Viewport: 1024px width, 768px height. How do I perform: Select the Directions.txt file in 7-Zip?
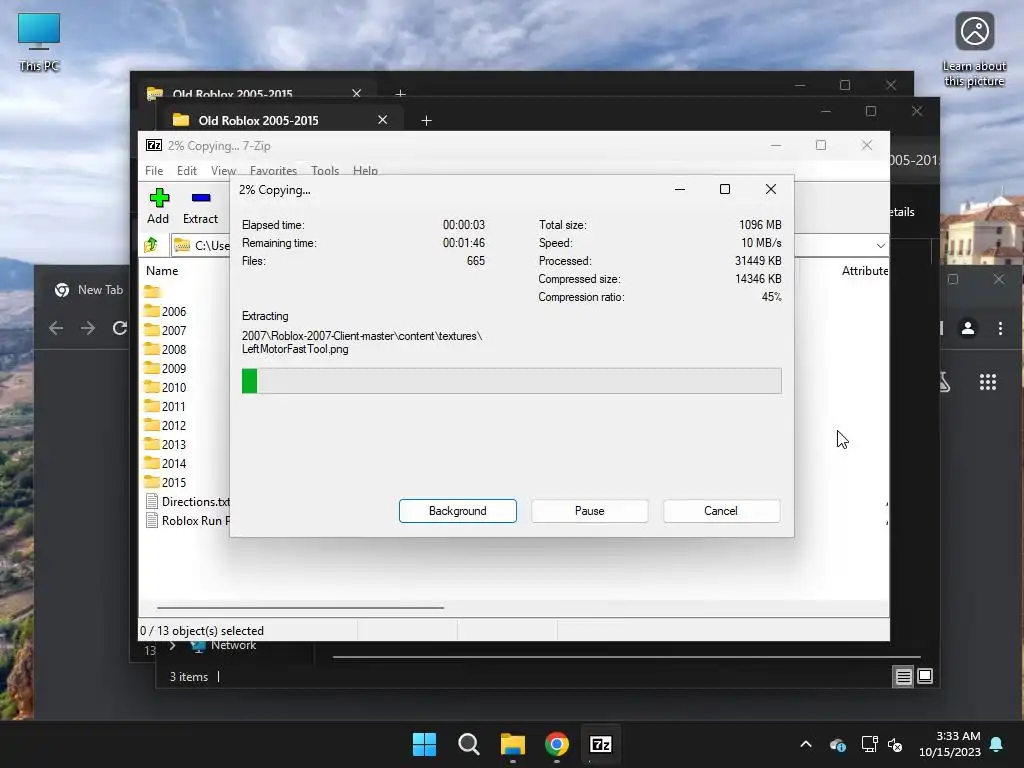[x=187, y=502]
